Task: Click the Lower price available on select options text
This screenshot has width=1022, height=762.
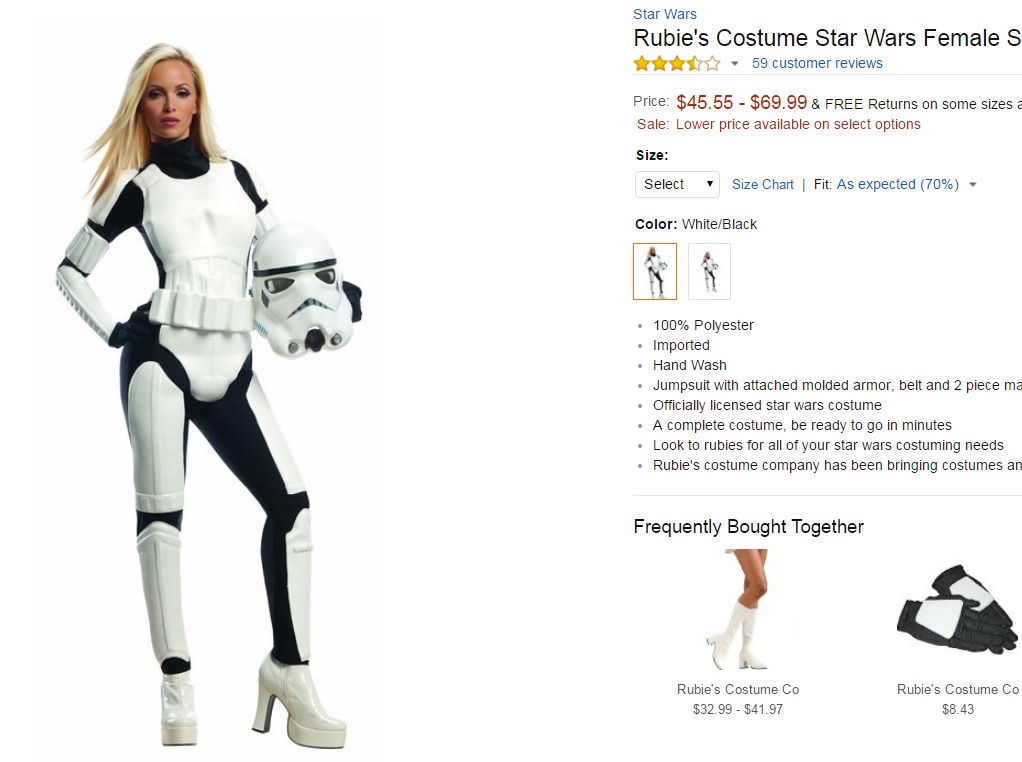Action: coord(798,125)
